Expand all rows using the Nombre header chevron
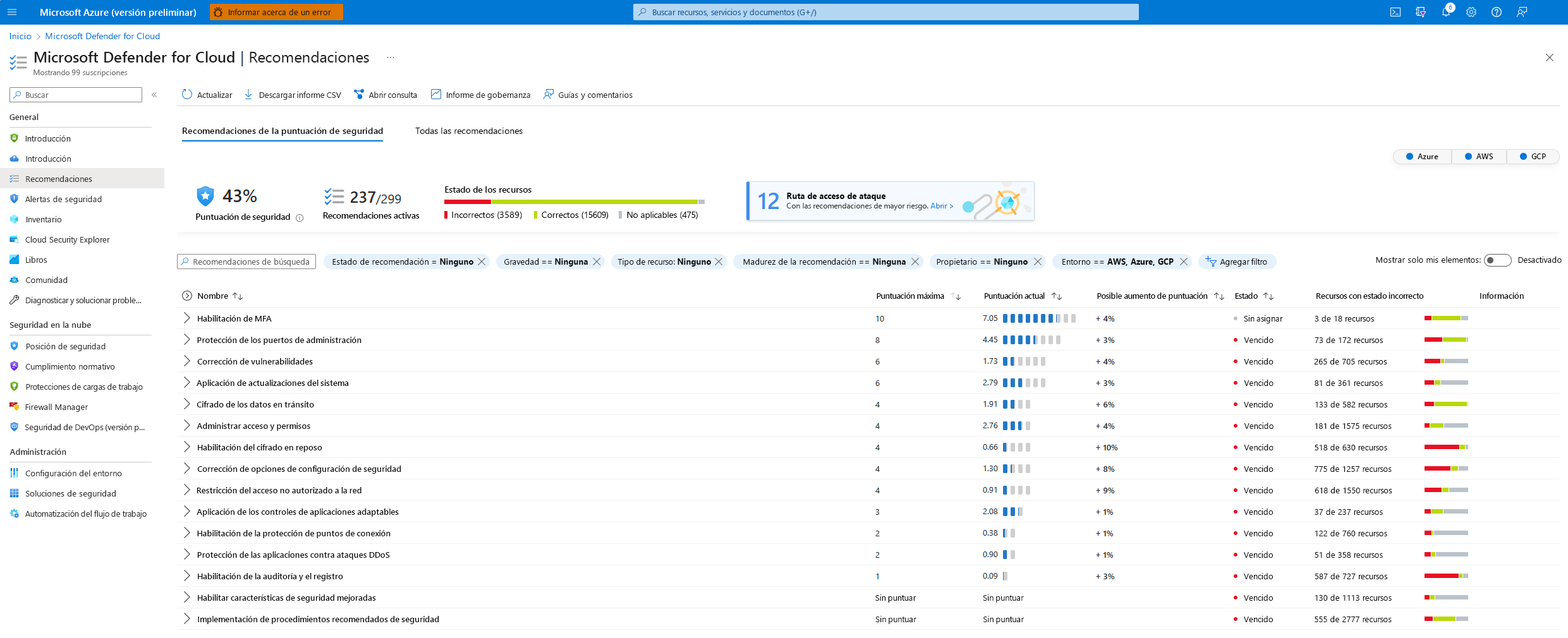 pos(186,296)
